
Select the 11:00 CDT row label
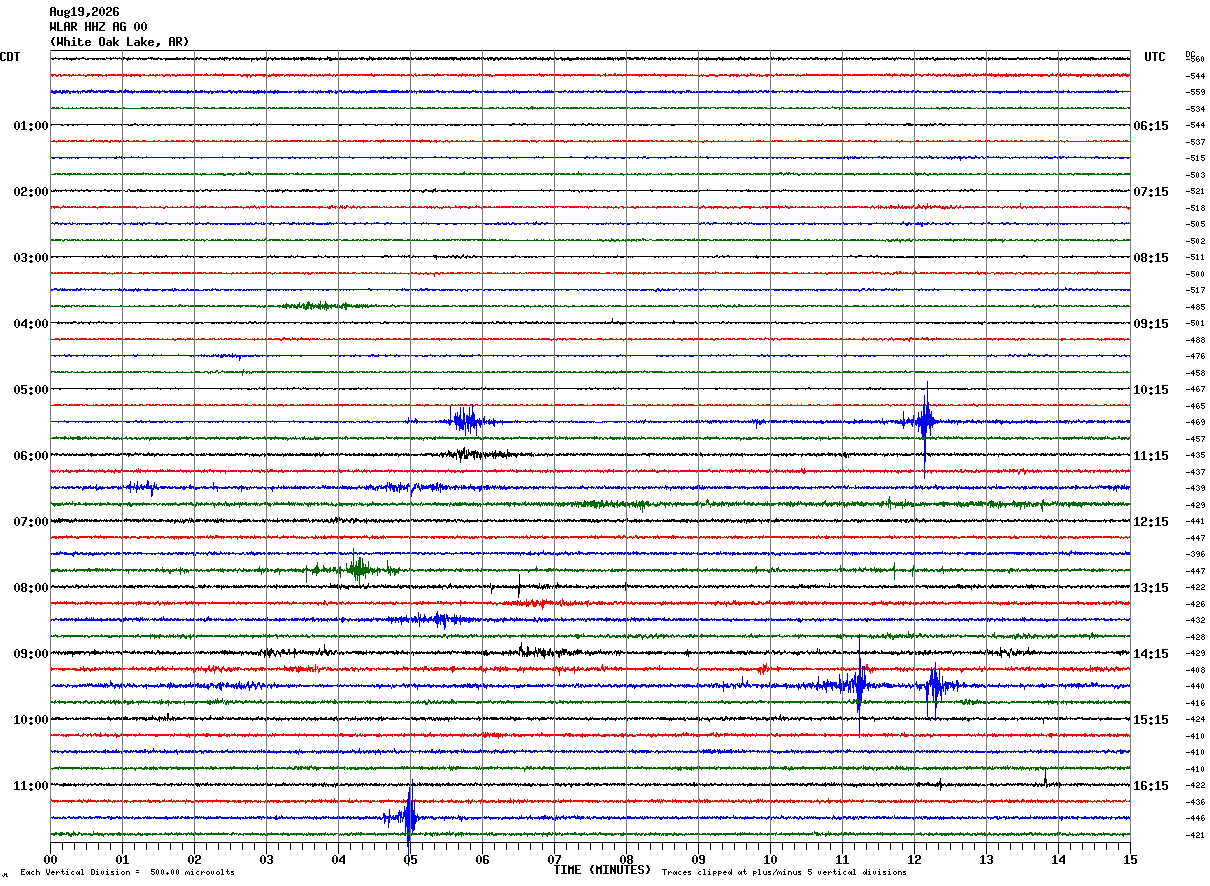tap(30, 786)
